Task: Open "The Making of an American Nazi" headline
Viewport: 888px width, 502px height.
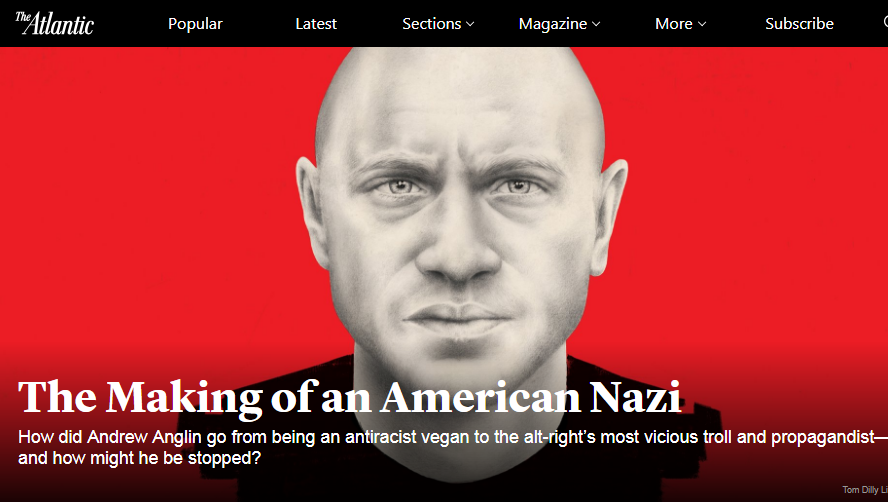Action: 349,398
